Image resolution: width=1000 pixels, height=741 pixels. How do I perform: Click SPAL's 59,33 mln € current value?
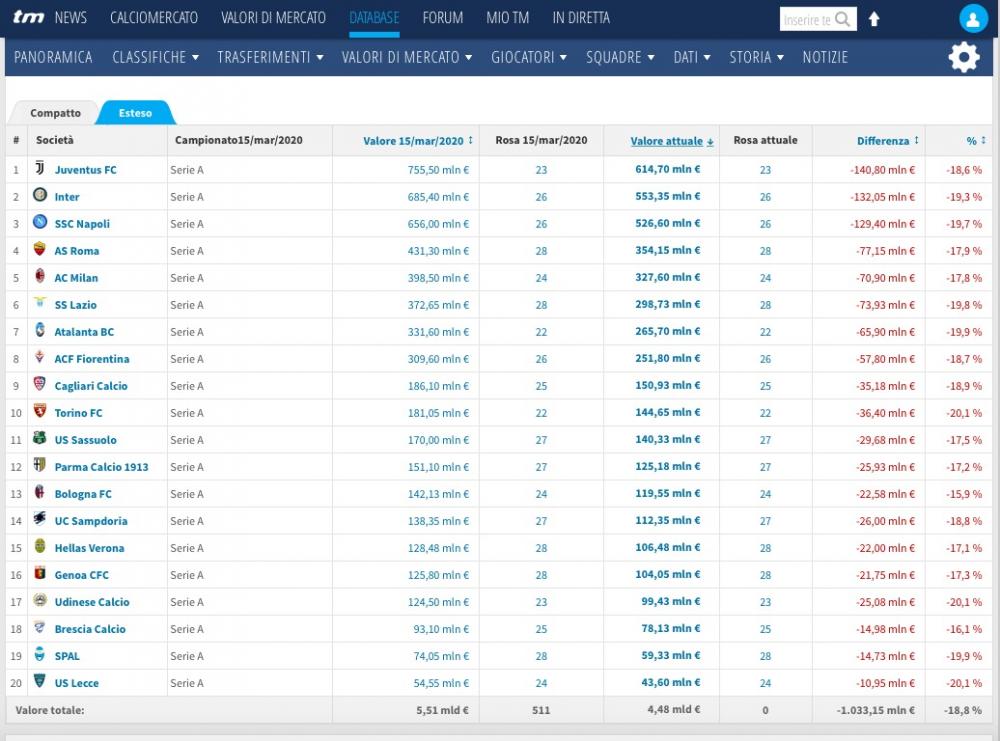pos(670,656)
